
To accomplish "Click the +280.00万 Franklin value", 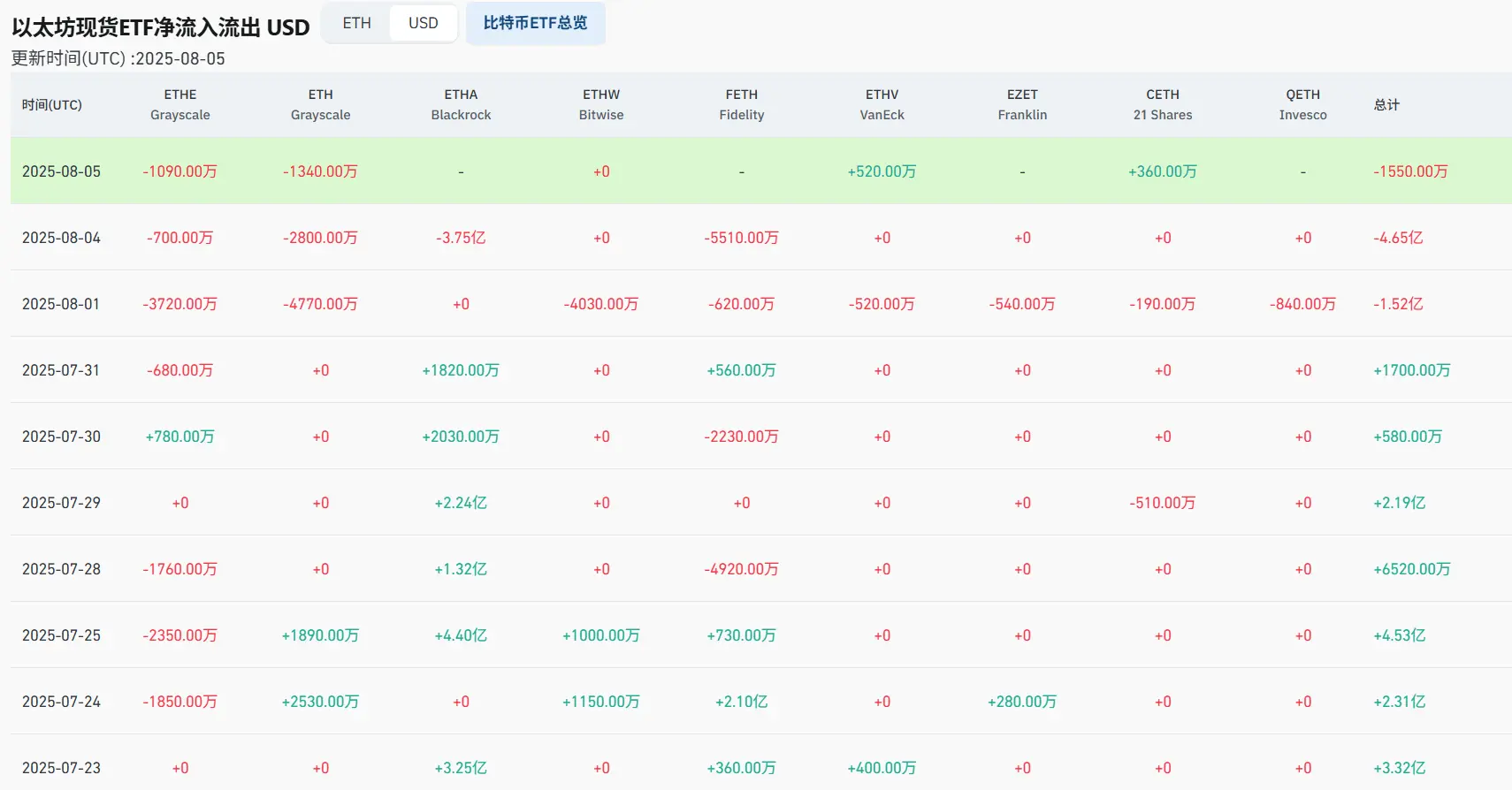I will click(x=1022, y=702).
